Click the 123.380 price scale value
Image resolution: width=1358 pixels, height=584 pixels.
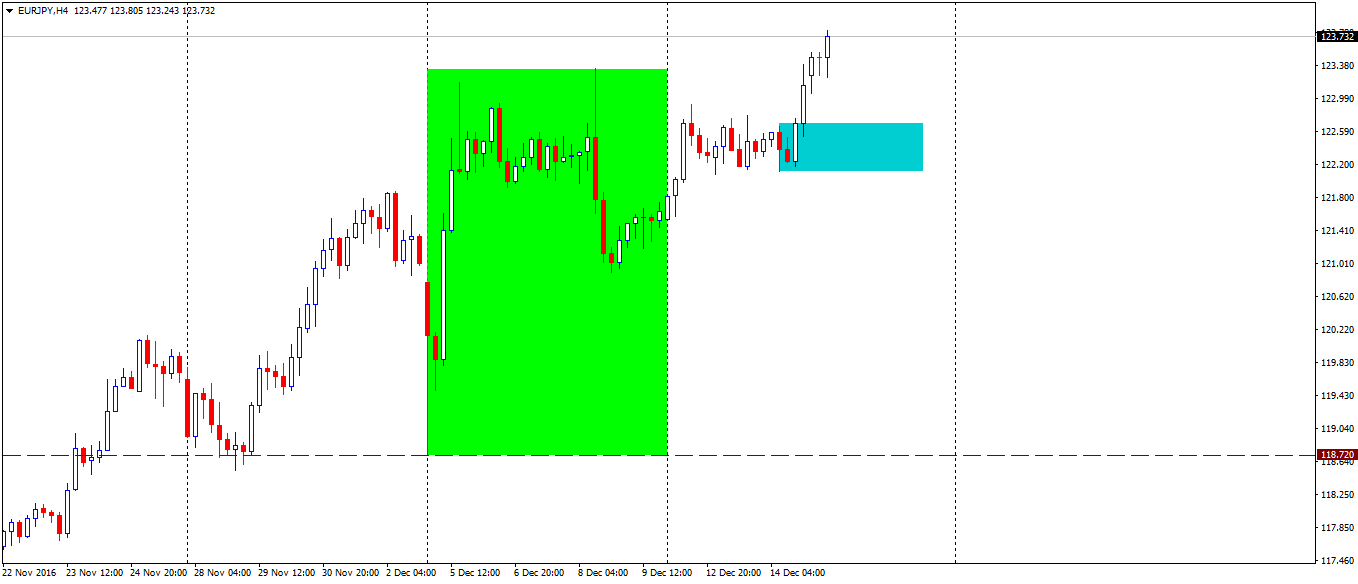1337,66
